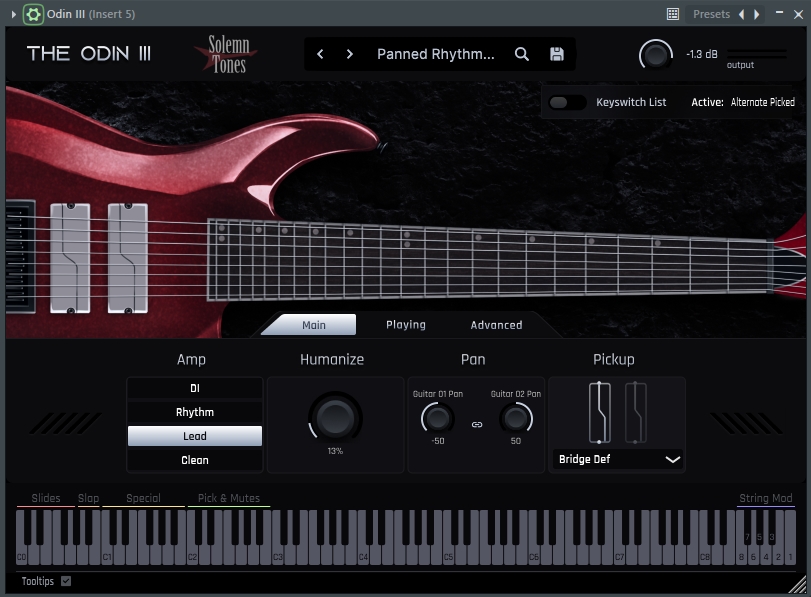The image size is (811, 597).
Task: Click the previous preset arrow
Action: click(x=320, y=54)
